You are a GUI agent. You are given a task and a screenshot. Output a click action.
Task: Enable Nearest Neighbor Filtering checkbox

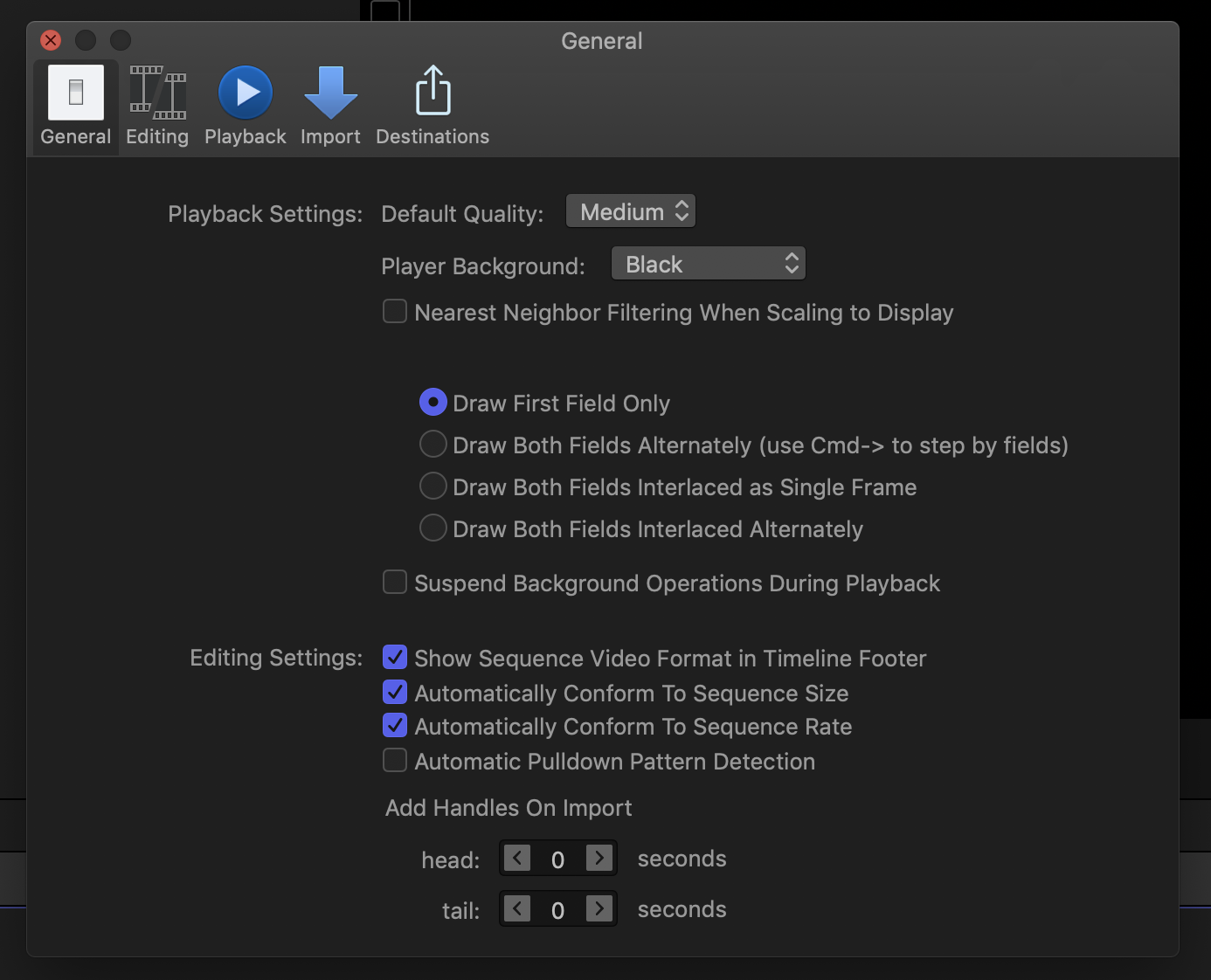(x=395, y=312)
